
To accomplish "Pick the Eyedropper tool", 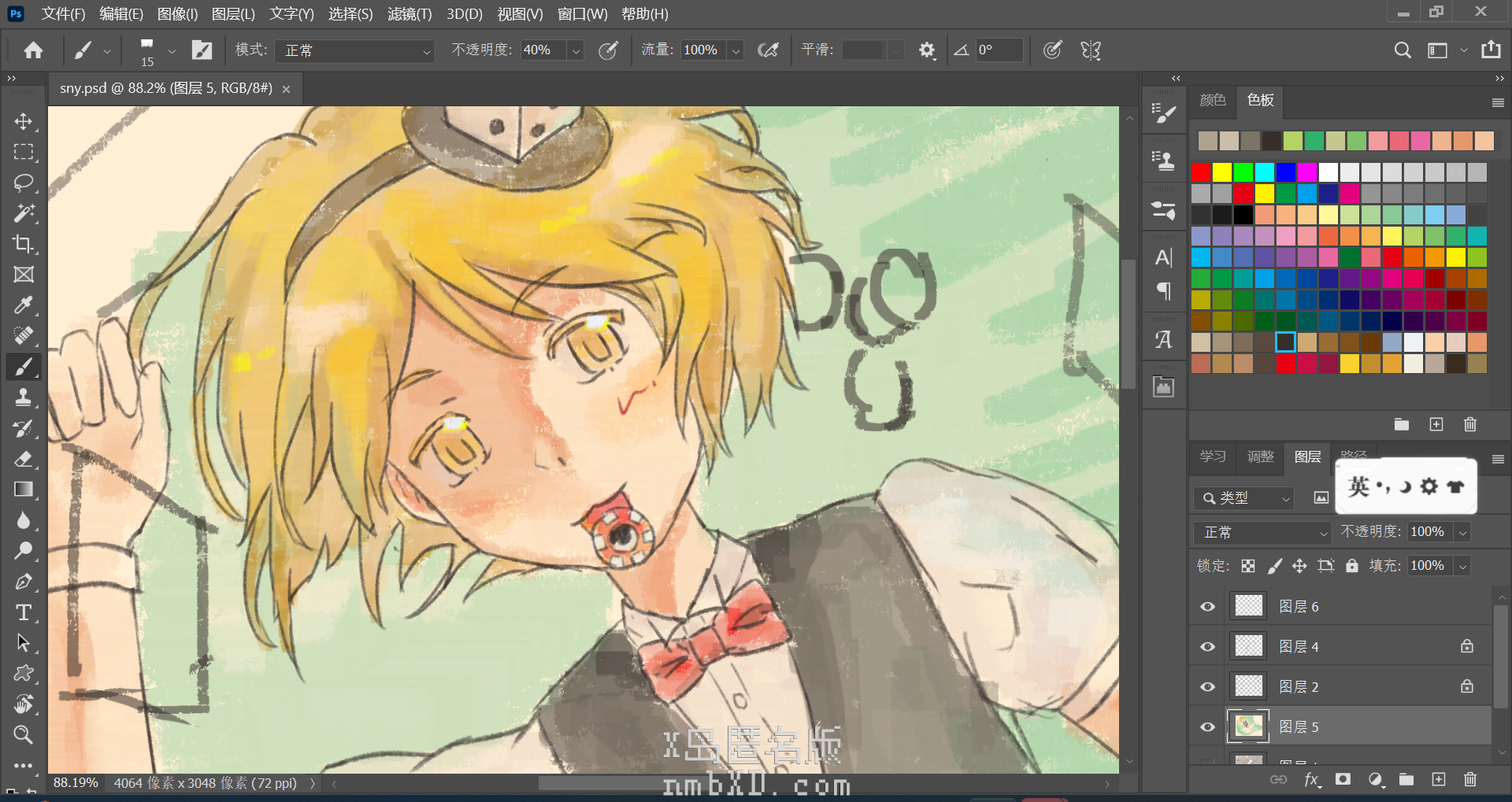I will click(24, 305).
